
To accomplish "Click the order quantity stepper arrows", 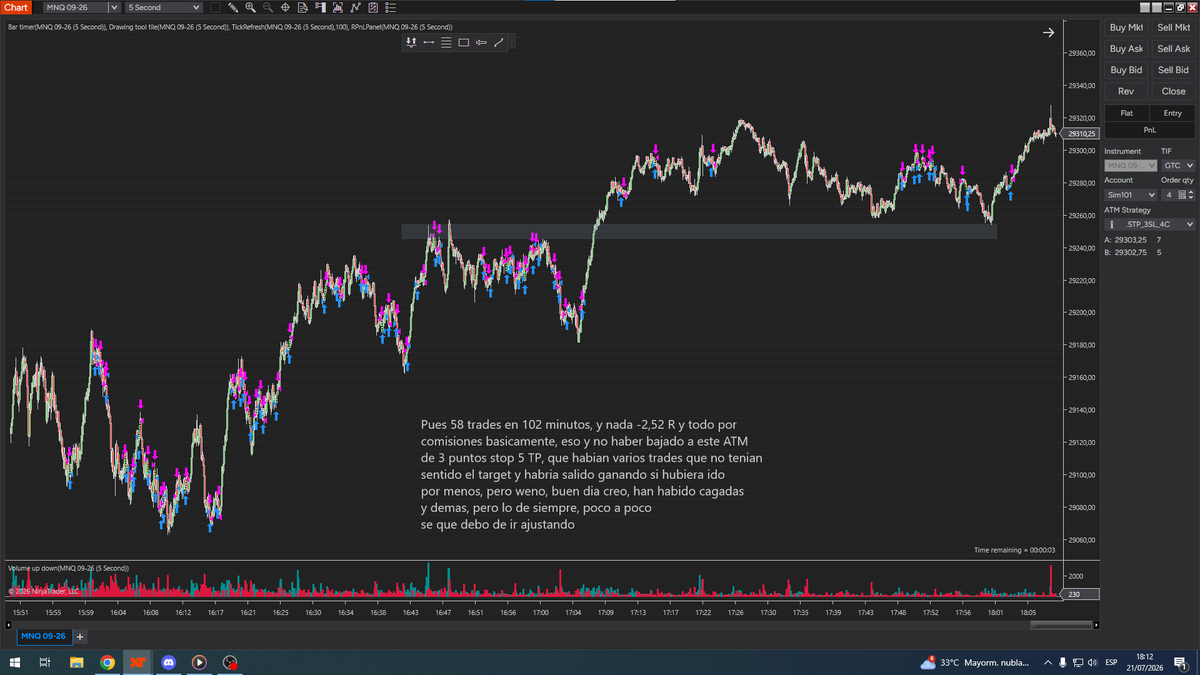I will 1190,195.
